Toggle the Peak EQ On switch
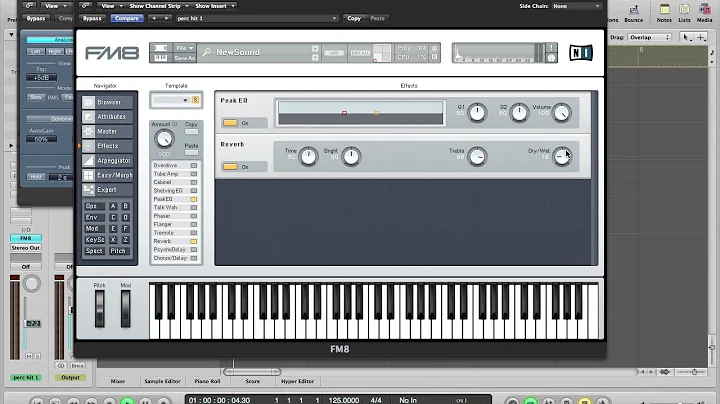 (x=231, y=123)
